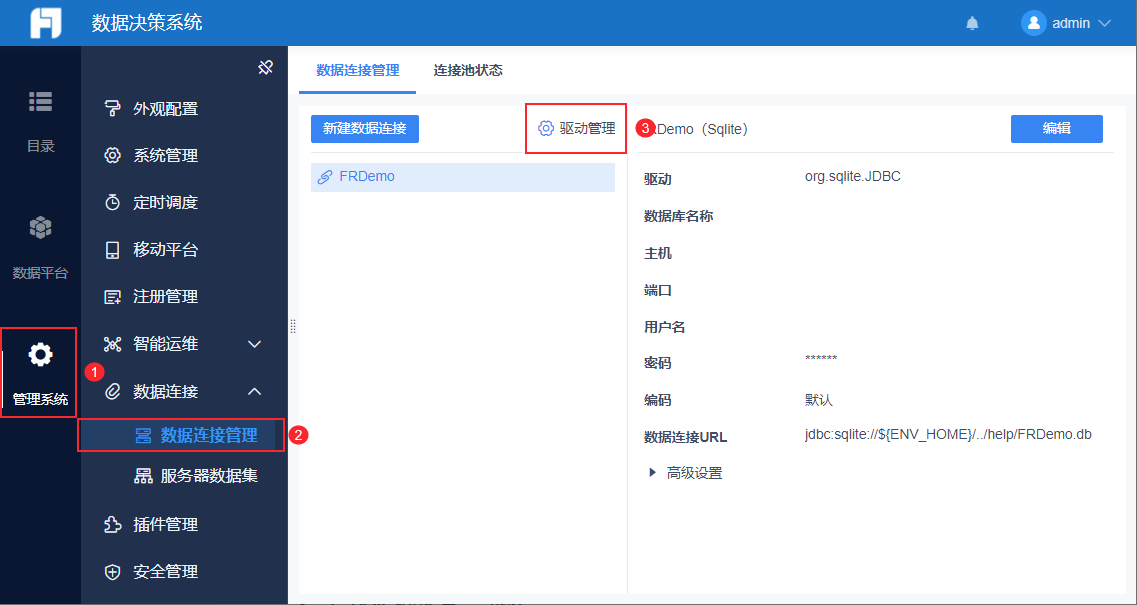The height and width of the screenshot is (605, 1137).
Task: Click the FRDemo link icon
Action: 325,176
